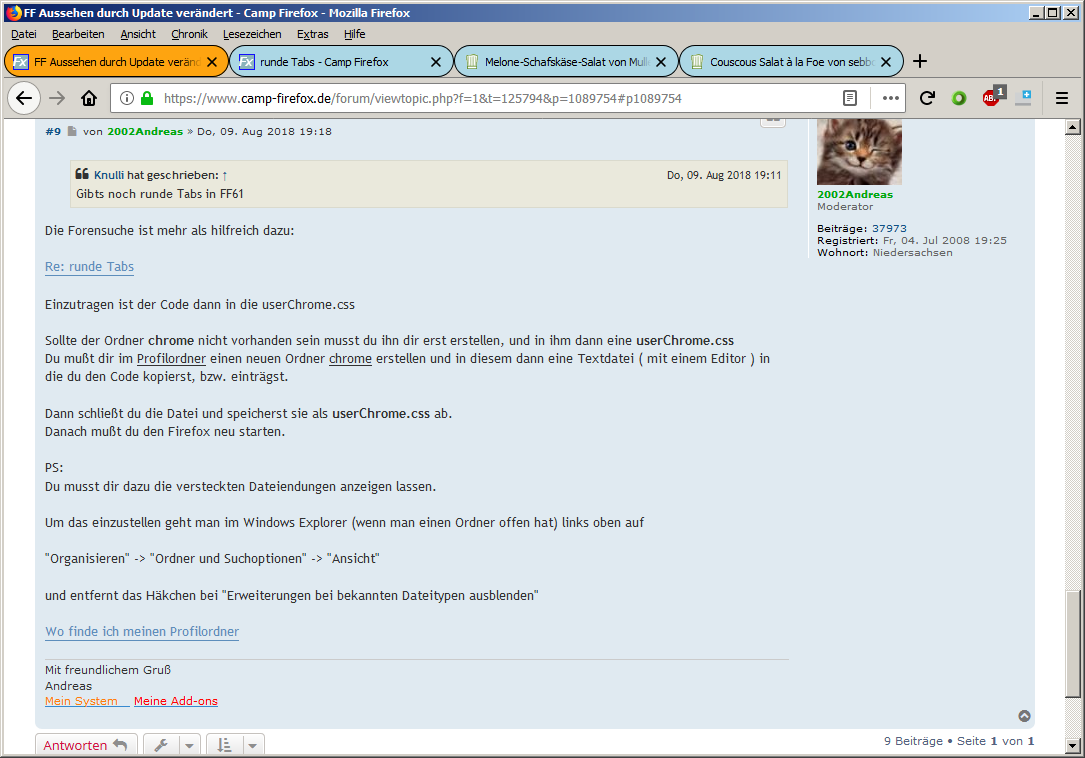Viewport: 1085px width, 758px height.
Task: Toggle reader view icon
Action: coord(850,98)
